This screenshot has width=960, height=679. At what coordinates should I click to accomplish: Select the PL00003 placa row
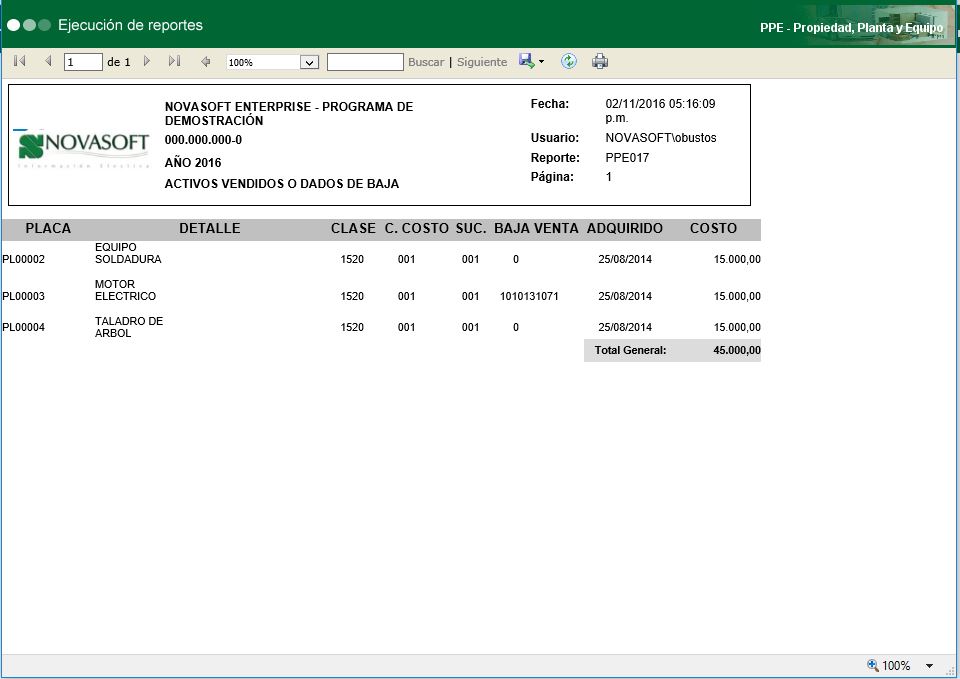24,297
